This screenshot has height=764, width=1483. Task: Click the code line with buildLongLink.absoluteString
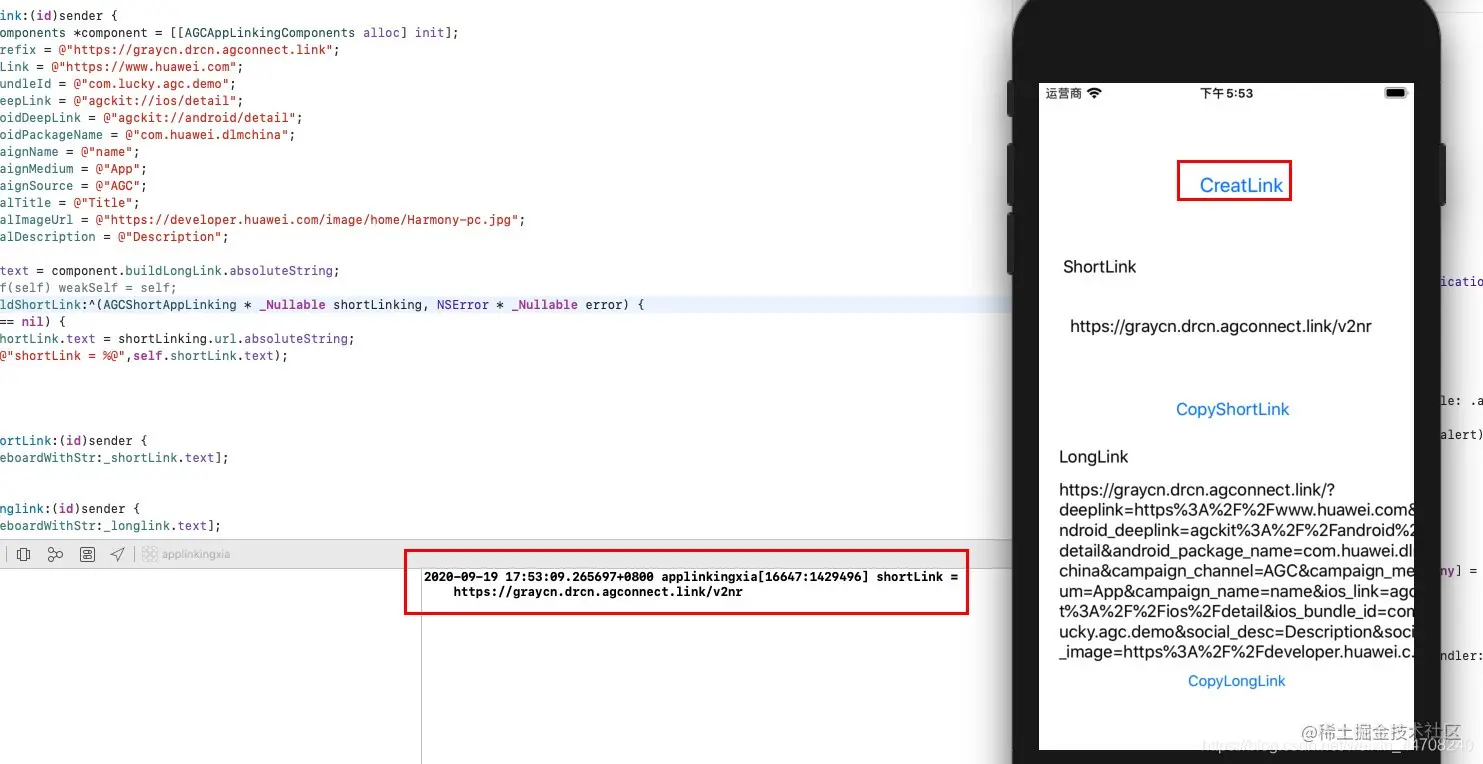tap(170, 271)
